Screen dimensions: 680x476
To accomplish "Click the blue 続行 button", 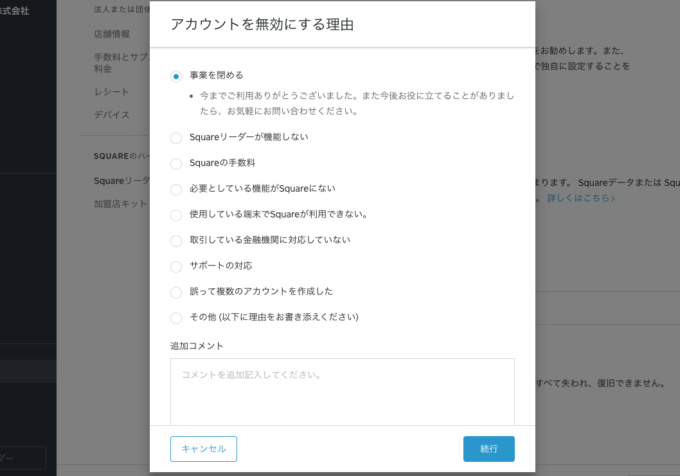I will [488, 449].
